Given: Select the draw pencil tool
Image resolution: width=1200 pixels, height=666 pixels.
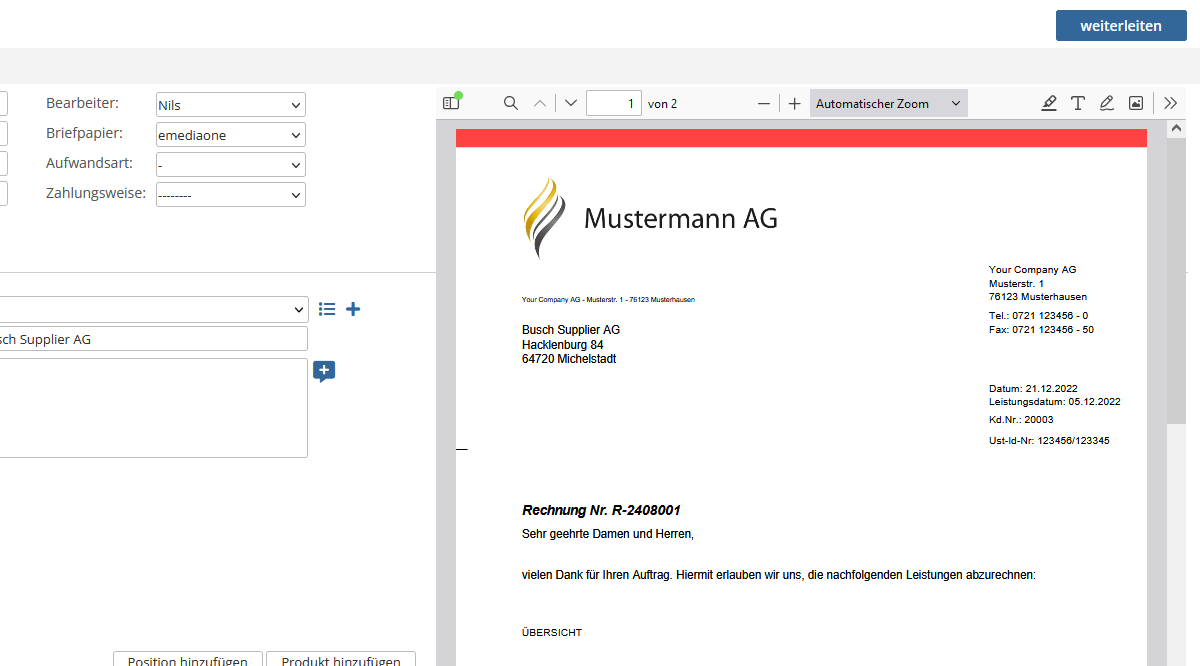Looking at the screenshot, I should pos(1107,103).
